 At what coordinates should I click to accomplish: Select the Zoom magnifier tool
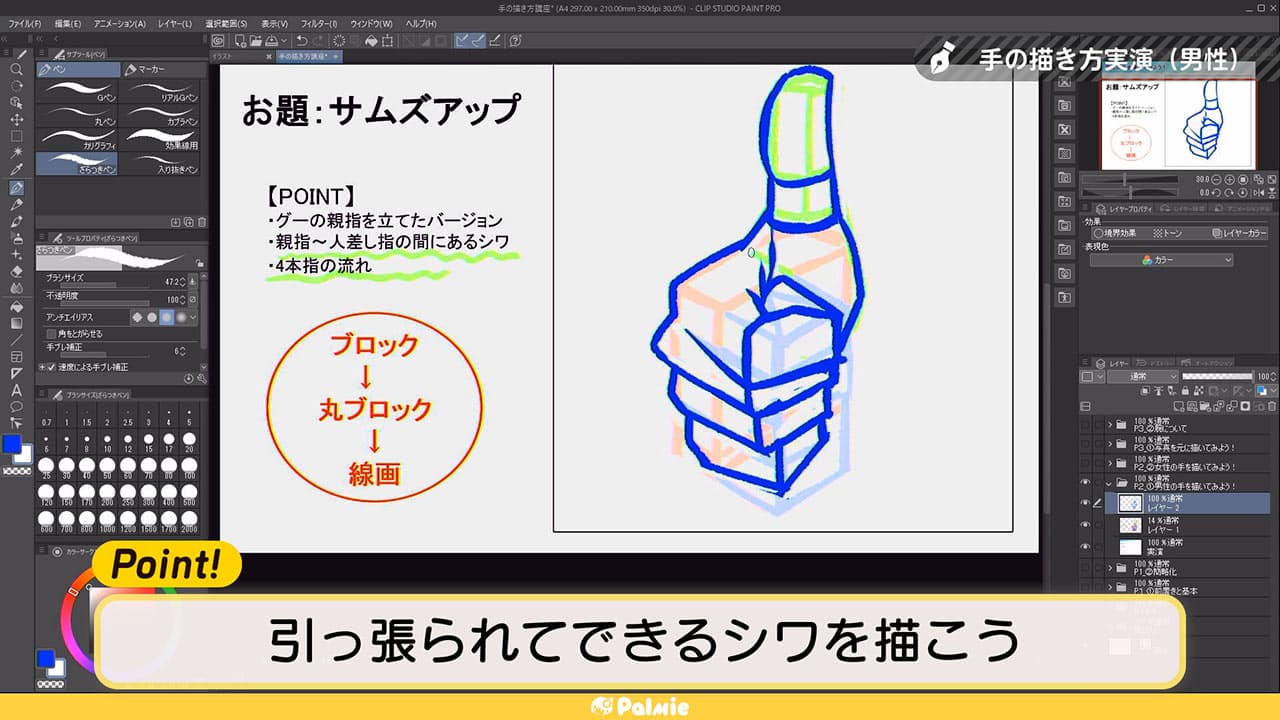tap(16, 70)
